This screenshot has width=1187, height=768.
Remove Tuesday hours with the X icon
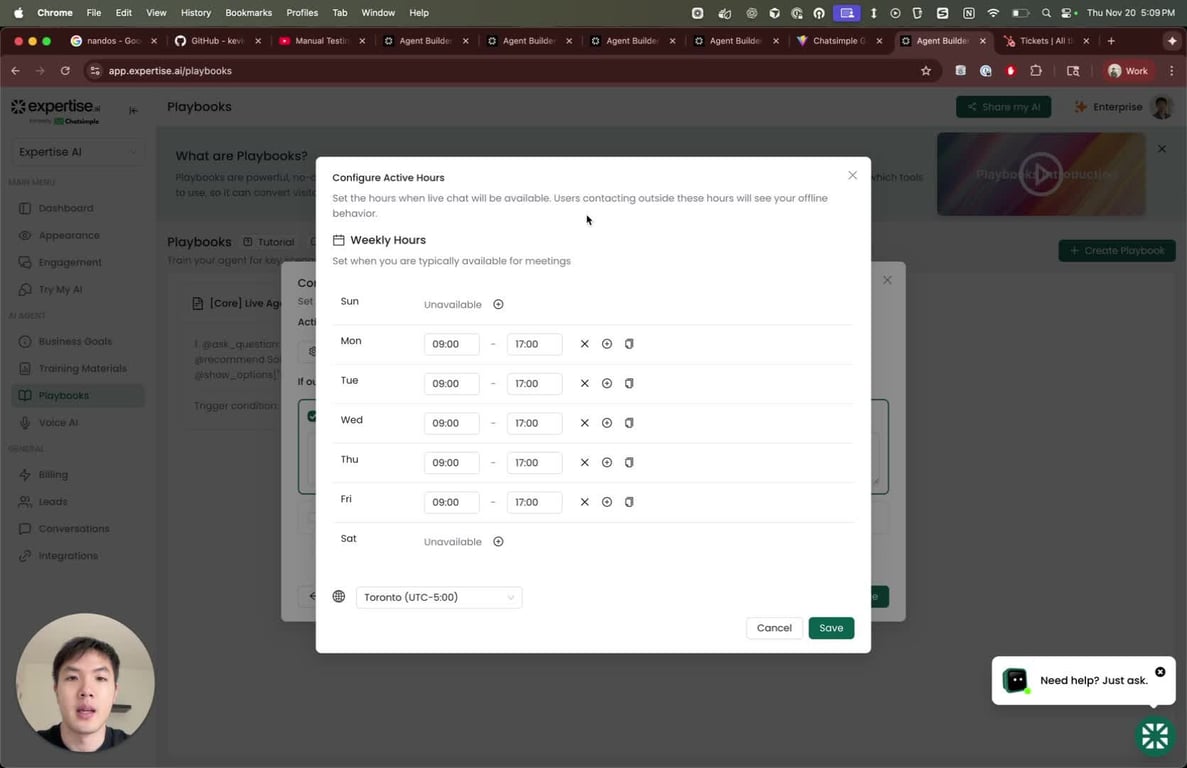point(584,384)
